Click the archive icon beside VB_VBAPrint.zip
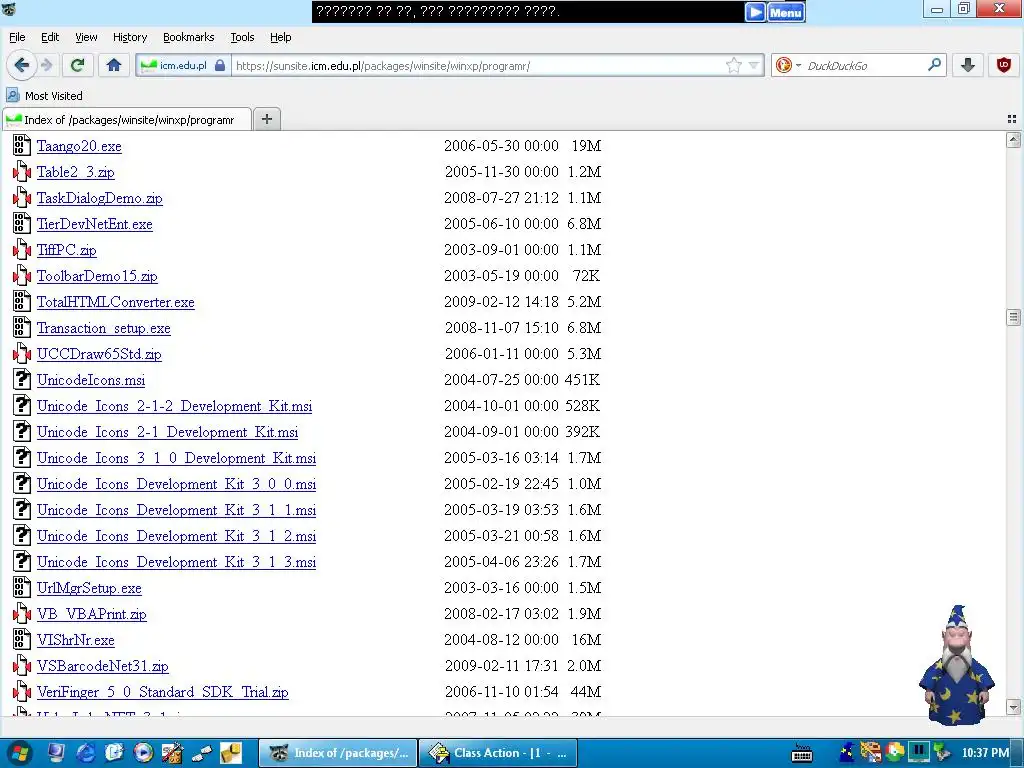Viewport: 1024px width, 768px height. point(22,614)
